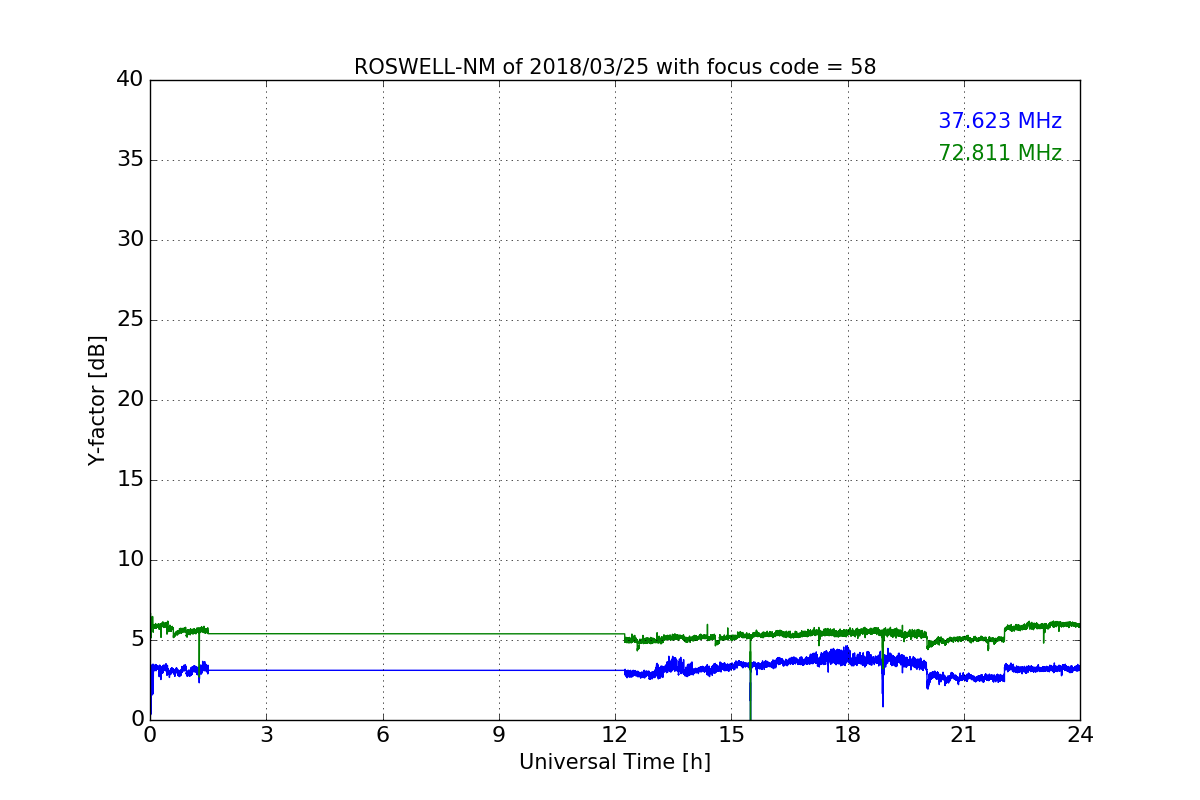Viewport: 1200px width, 800px height.
Task: Click the 3 tick on the time axis
Action: pyautogui.click(x=266, y=735)
